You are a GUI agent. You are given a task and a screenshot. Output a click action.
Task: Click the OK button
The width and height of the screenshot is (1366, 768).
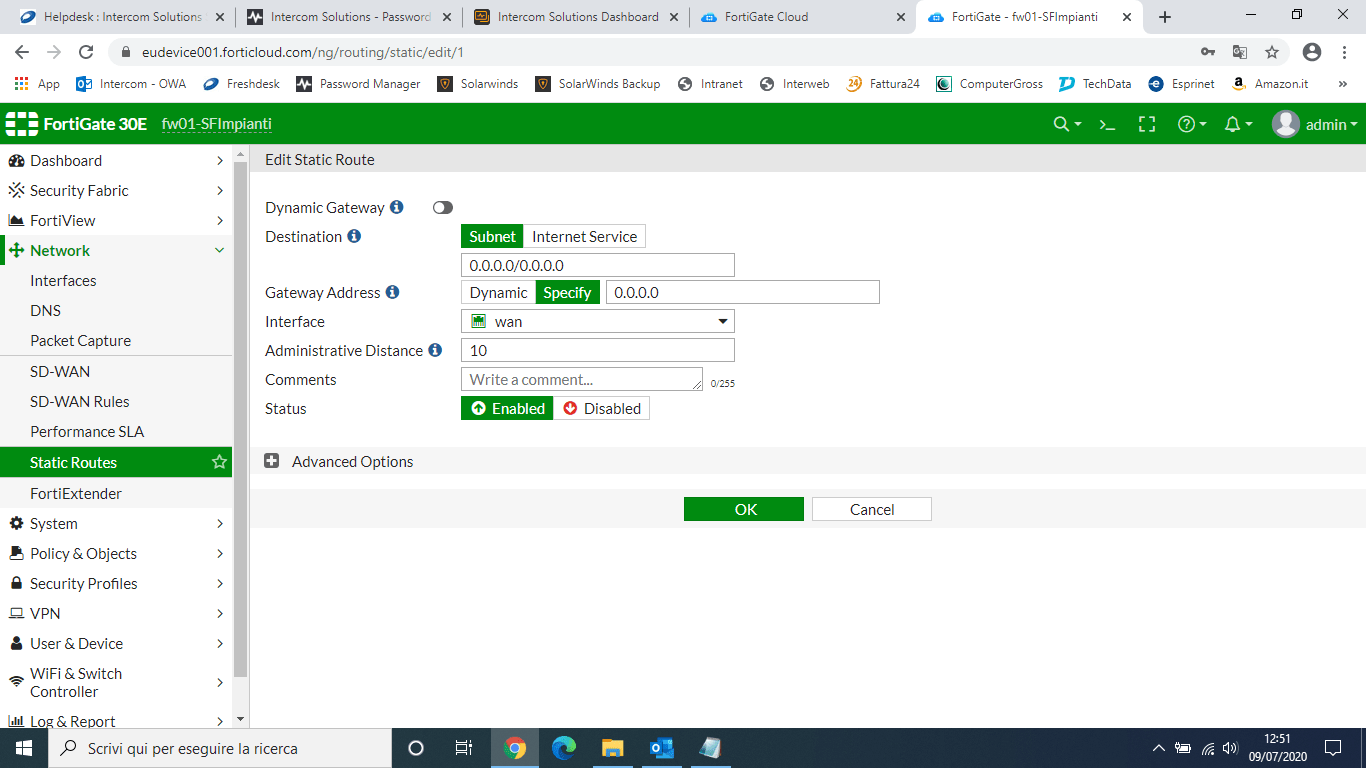pos(744,509)
